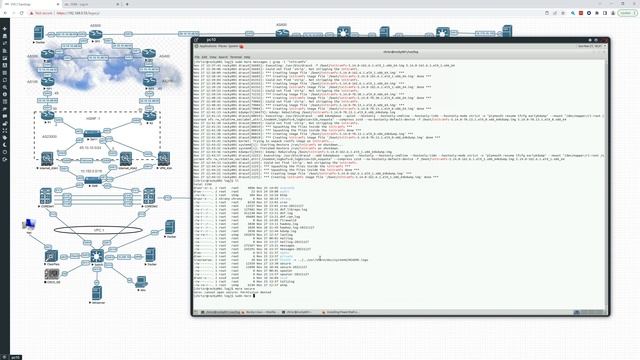Open the Places menu in the desktop panel
Viewport: 640px width, 360px height.
[x=221, y=46]
